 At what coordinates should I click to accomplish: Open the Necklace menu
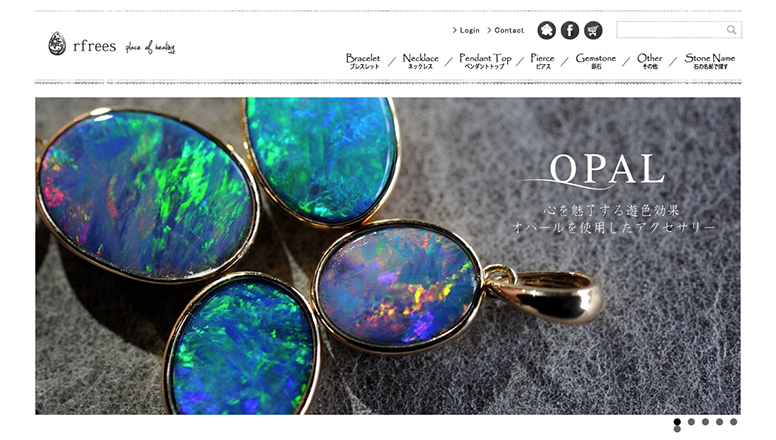(x=421, y=61)
